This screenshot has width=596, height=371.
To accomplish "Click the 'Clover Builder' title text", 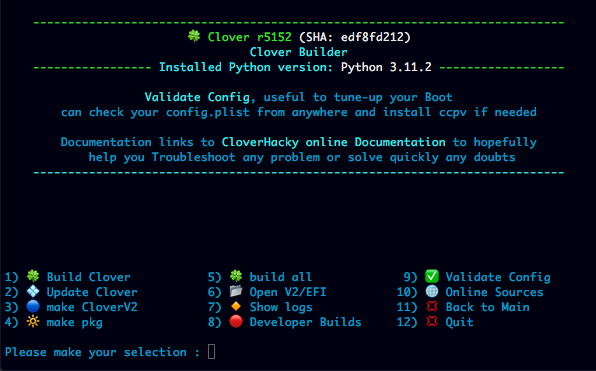I will coord(298,52).
